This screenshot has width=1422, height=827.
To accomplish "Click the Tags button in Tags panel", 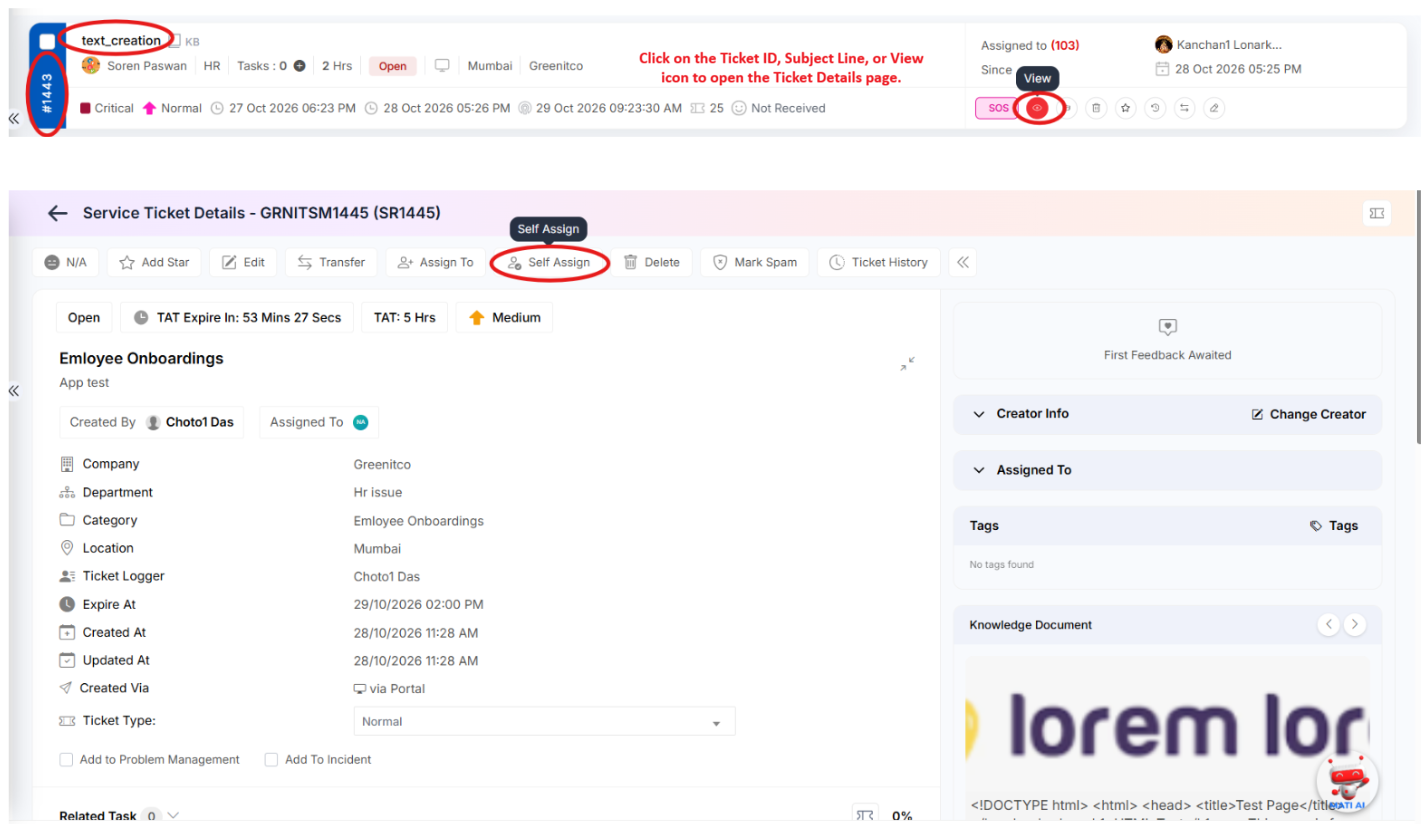I will (1334, 526).
